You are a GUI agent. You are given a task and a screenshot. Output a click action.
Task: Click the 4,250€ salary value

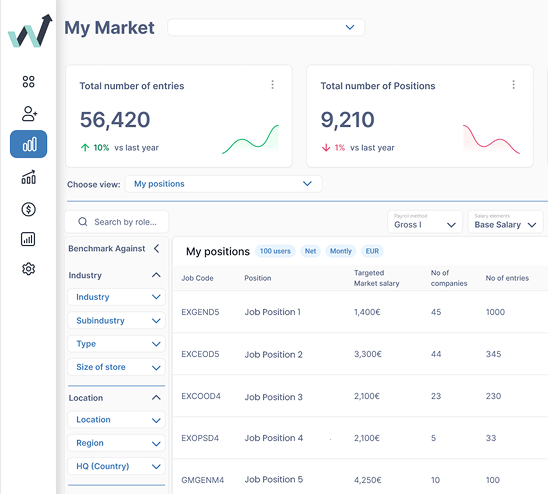point(368,480)
